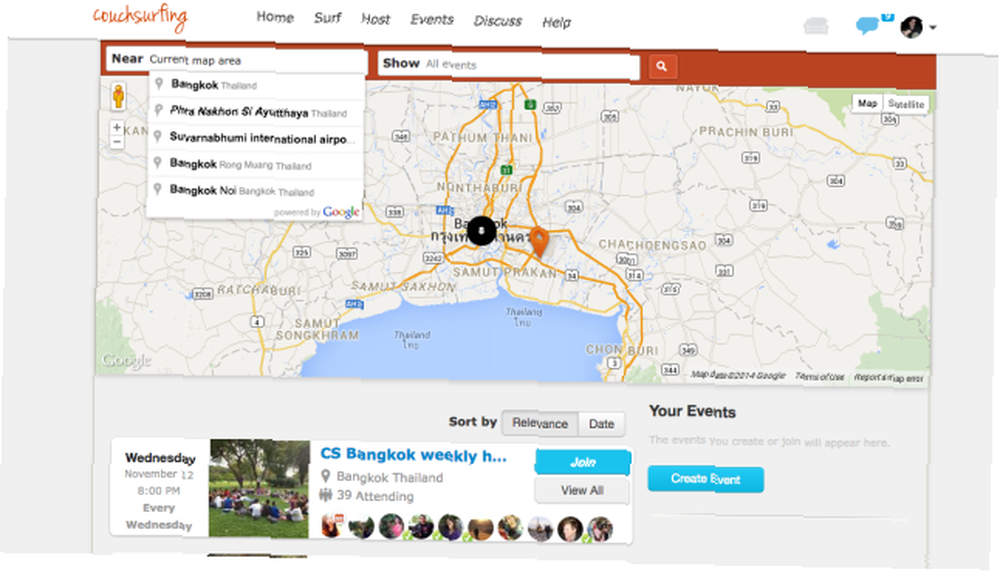Sort events by Relevance

[540, 423]
